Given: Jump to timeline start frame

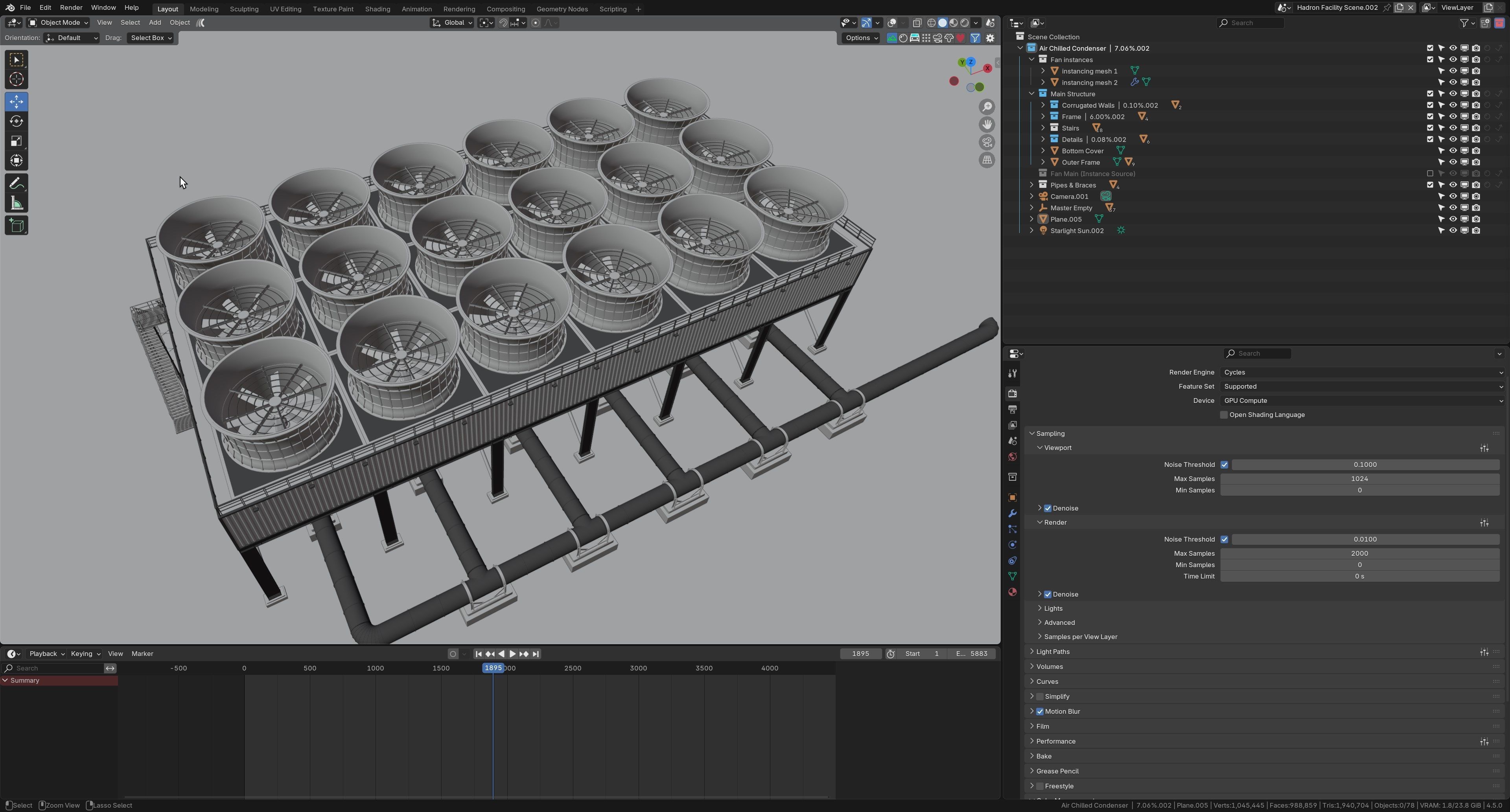Looking at the screenshot, I should coord(478,654).
